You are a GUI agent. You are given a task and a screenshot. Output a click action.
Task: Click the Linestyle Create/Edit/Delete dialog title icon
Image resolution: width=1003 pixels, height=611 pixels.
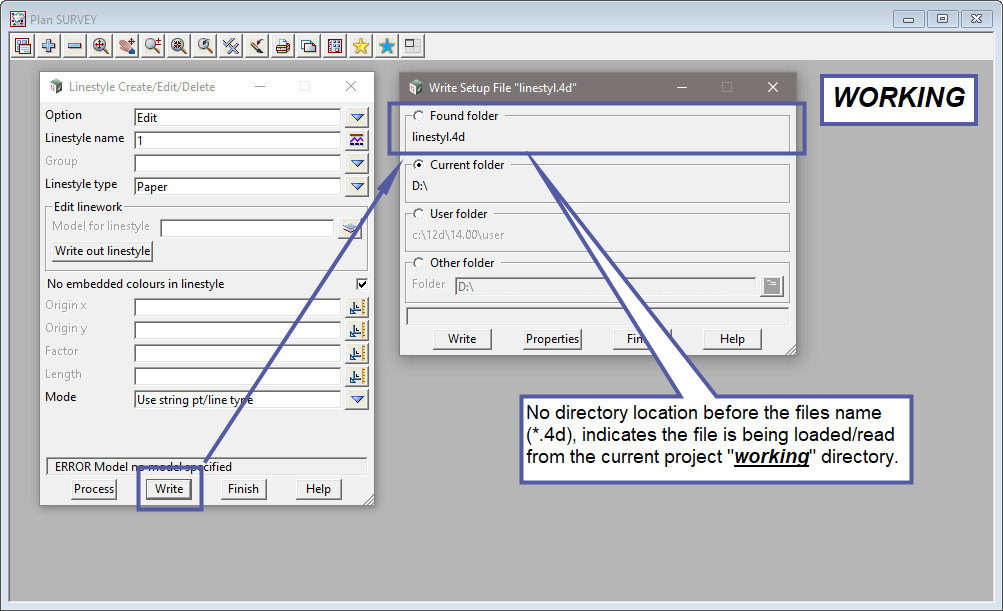(56, 86)
